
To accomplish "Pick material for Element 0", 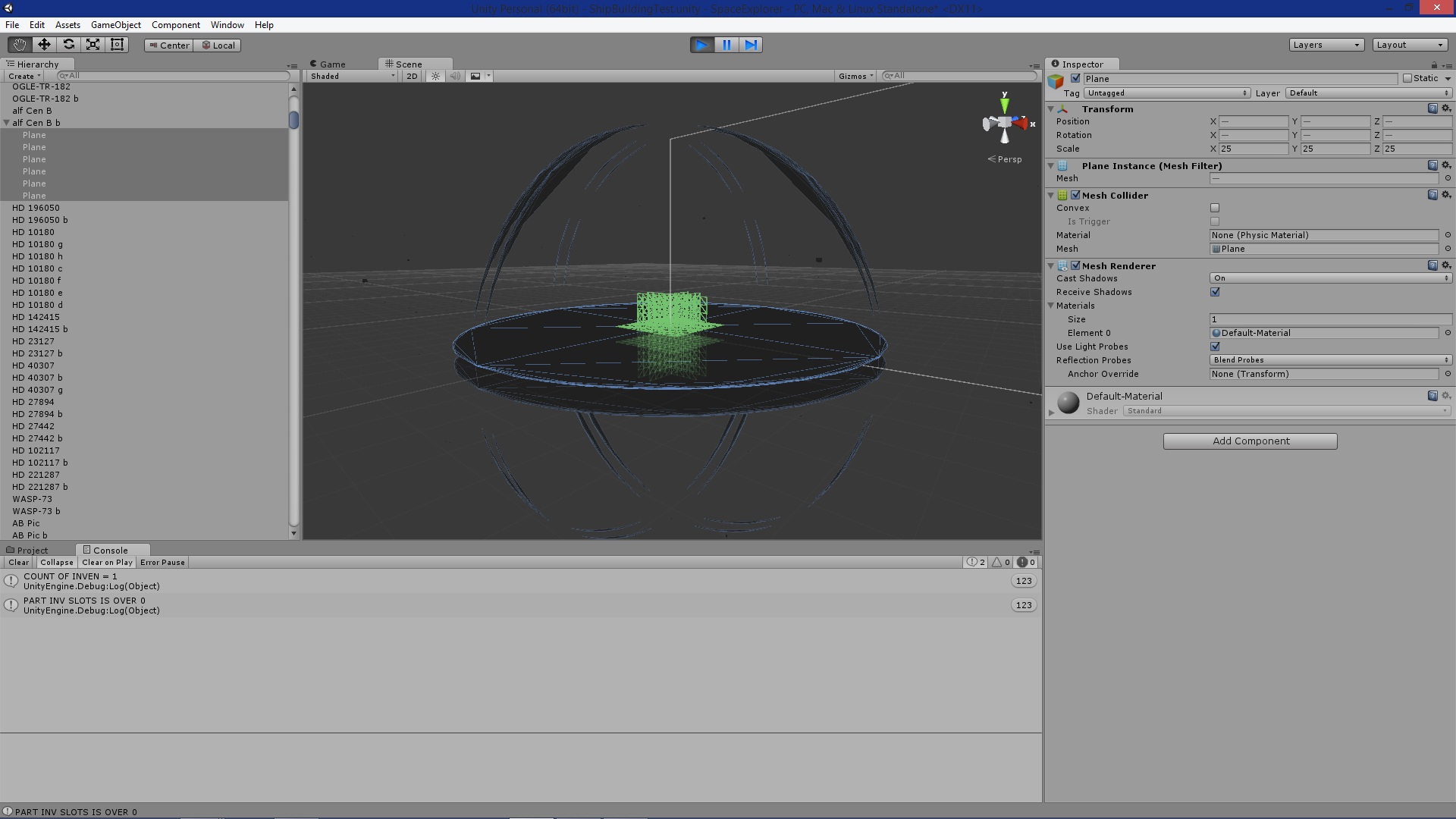I will (1448, 333).
